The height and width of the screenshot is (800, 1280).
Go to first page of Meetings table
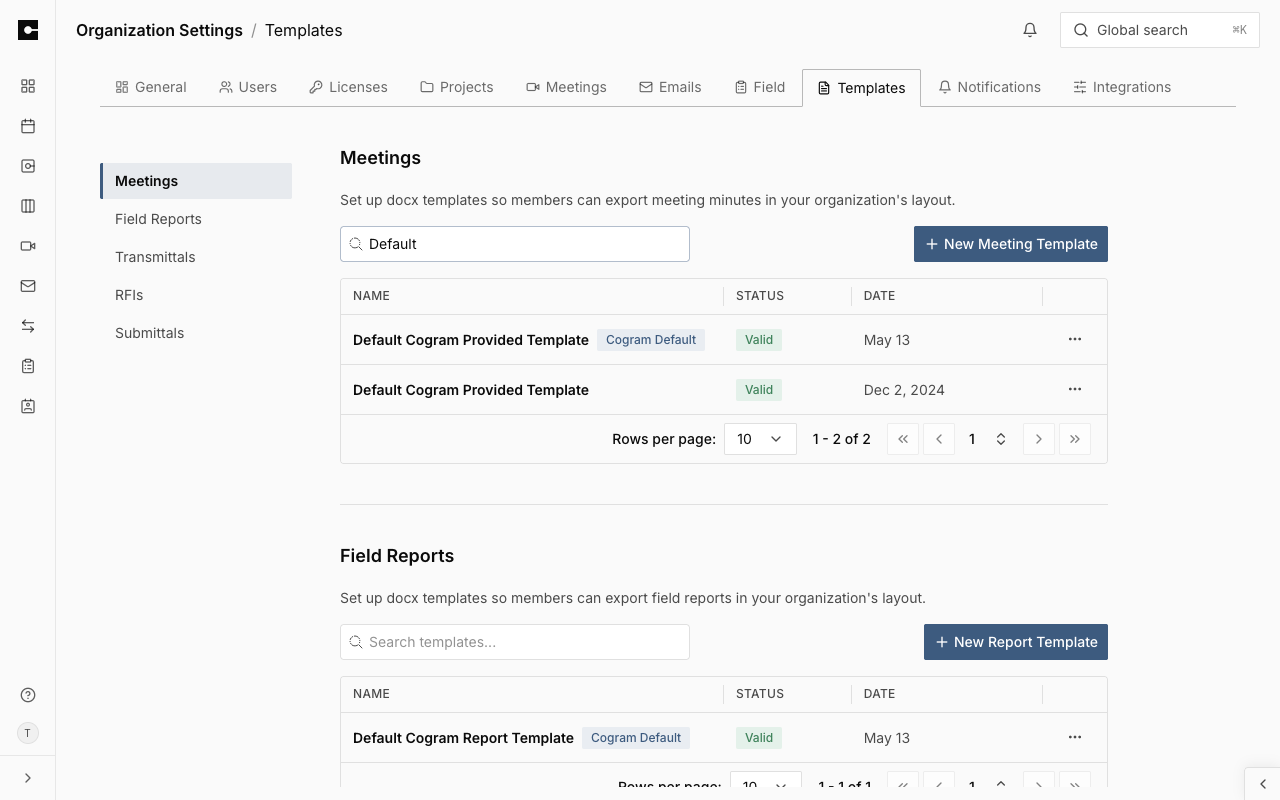pos(903,439)
